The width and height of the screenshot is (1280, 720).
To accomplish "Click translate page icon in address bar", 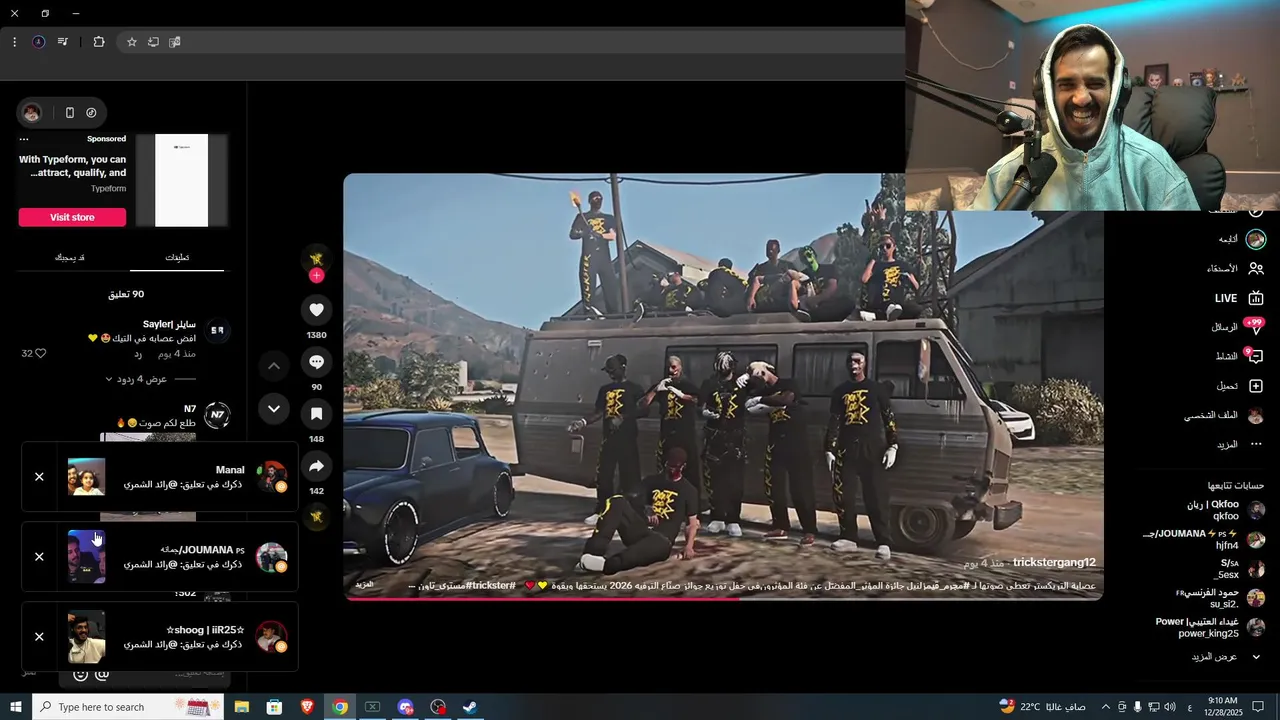I will [175, 42].
